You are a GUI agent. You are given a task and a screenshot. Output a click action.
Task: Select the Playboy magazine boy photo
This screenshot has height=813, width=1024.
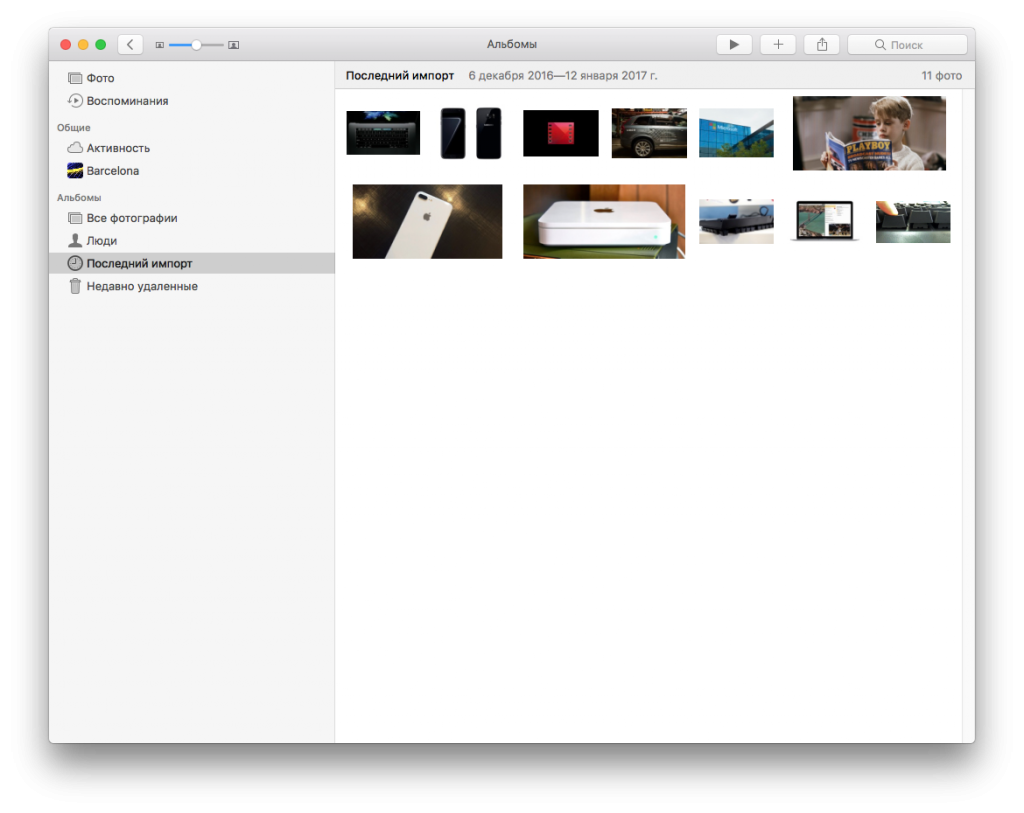(x=869, y=133)
